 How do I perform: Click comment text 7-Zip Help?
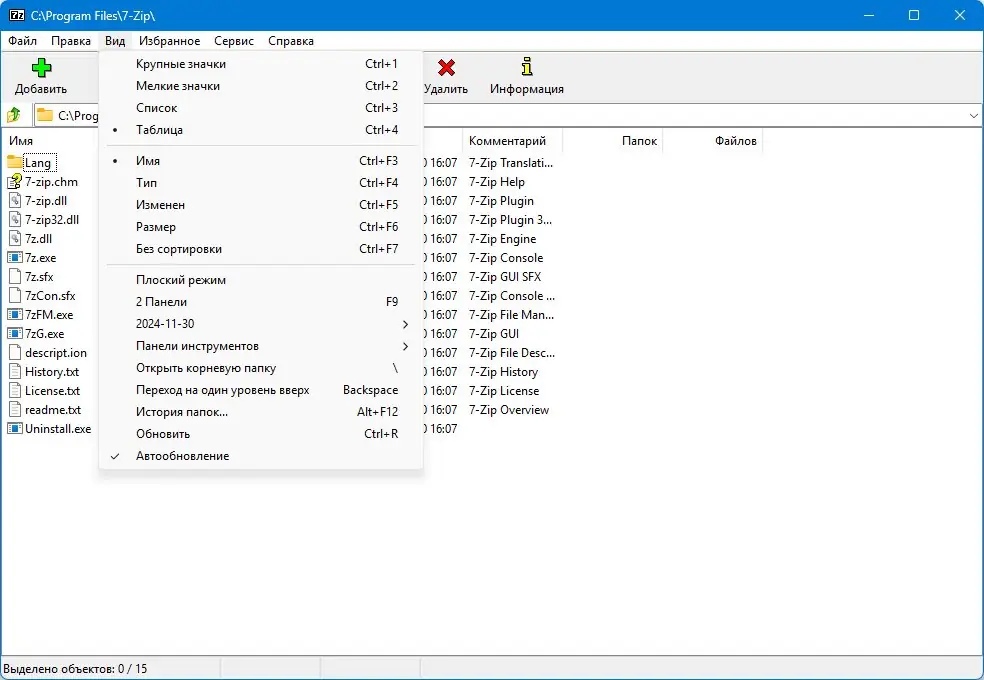coord(496,182)
